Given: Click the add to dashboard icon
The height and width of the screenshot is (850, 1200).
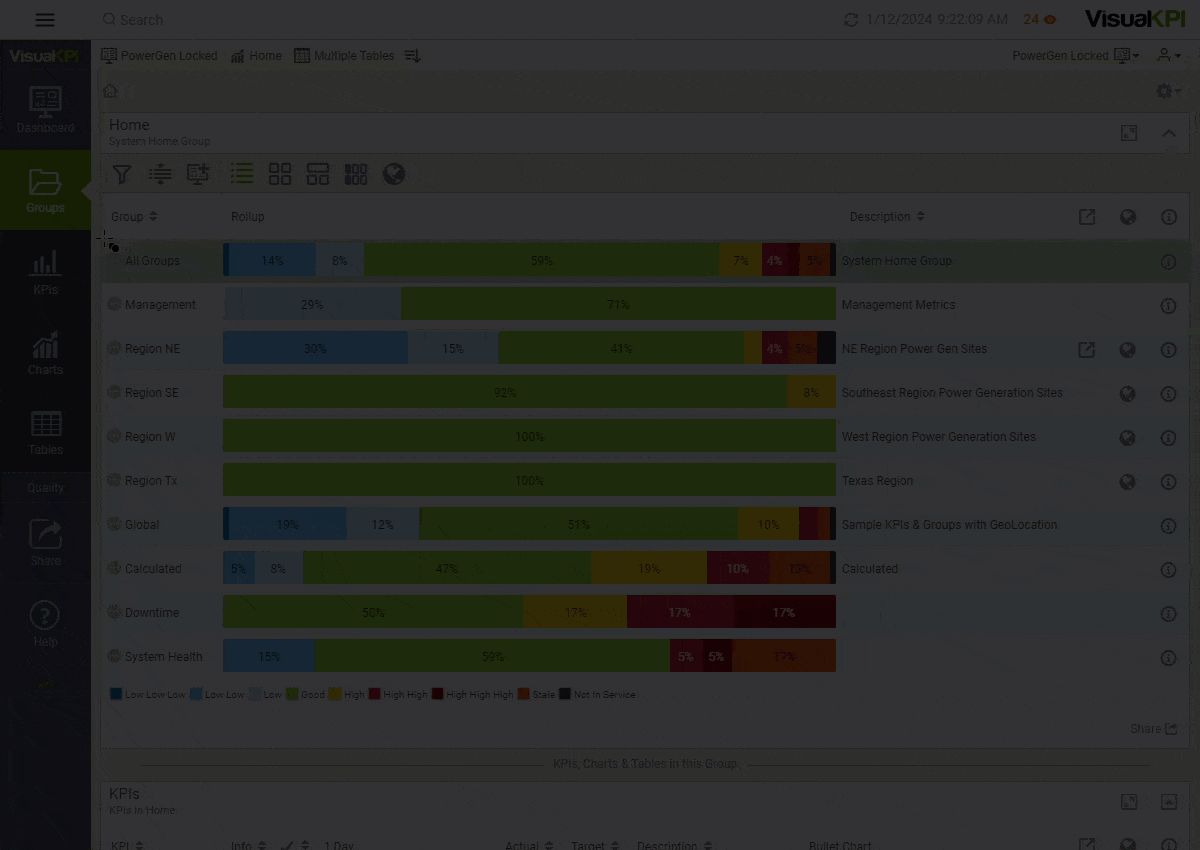Looking at the screenshot, I should pyautogui.click(x=198, y=174).
